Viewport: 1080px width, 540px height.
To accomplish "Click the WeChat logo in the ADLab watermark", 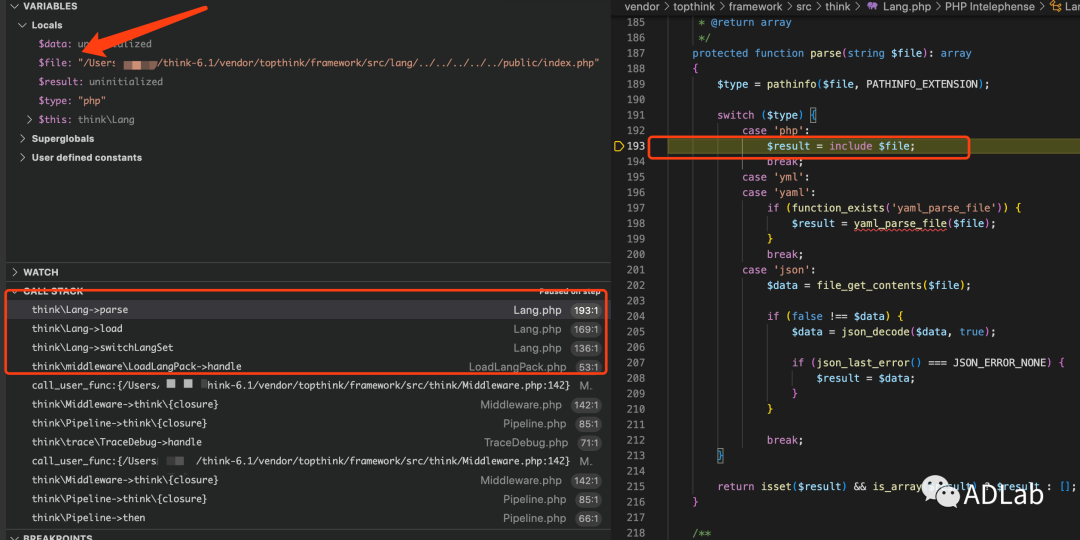I will (x=940, y=491).
